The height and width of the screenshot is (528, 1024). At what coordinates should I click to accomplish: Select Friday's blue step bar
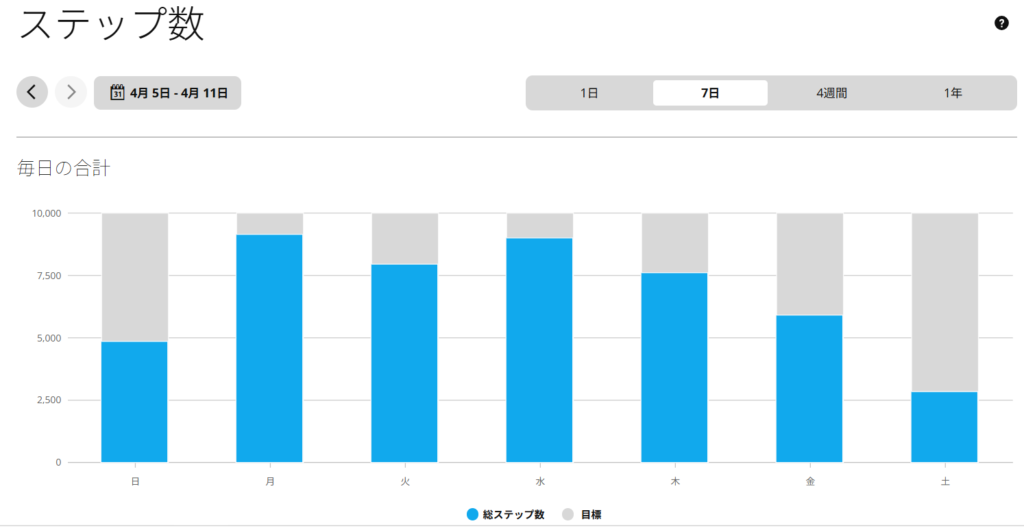click(810, 388)
